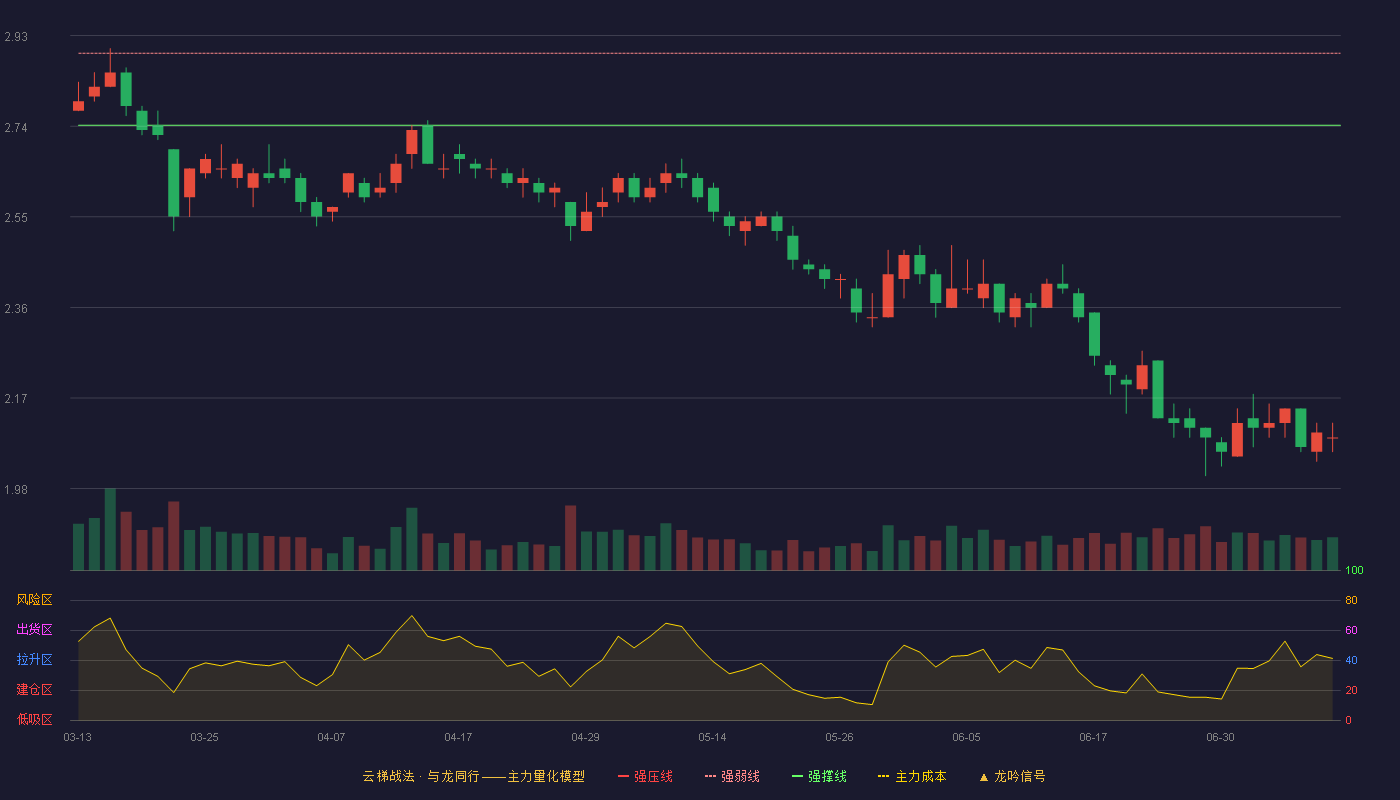1400x800 pixels.
Task: Select the 风险区 zone label
Action: click(x=34, y=600)
